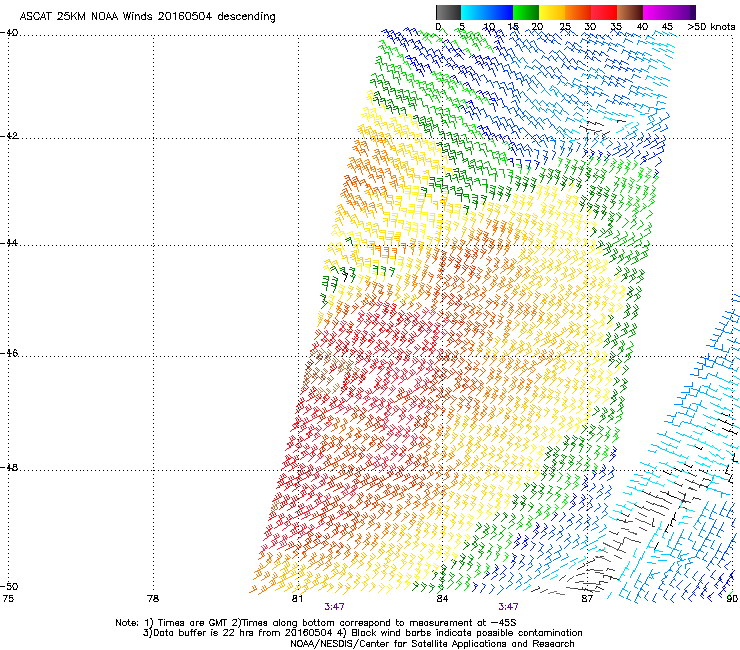Select the brown 35-40 knots legend swatch
Screen dimensions: 740x650
[630, 12]
